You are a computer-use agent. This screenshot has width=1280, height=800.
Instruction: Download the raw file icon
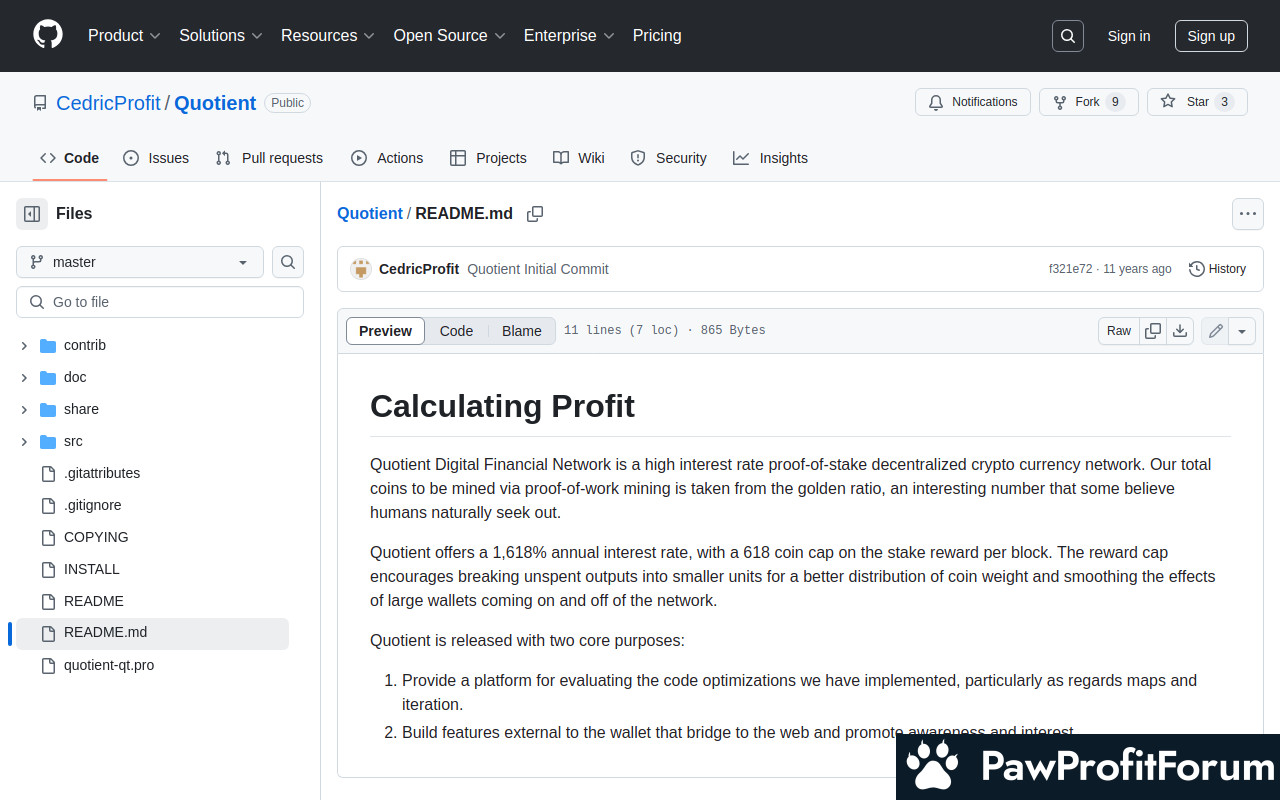1180,331
